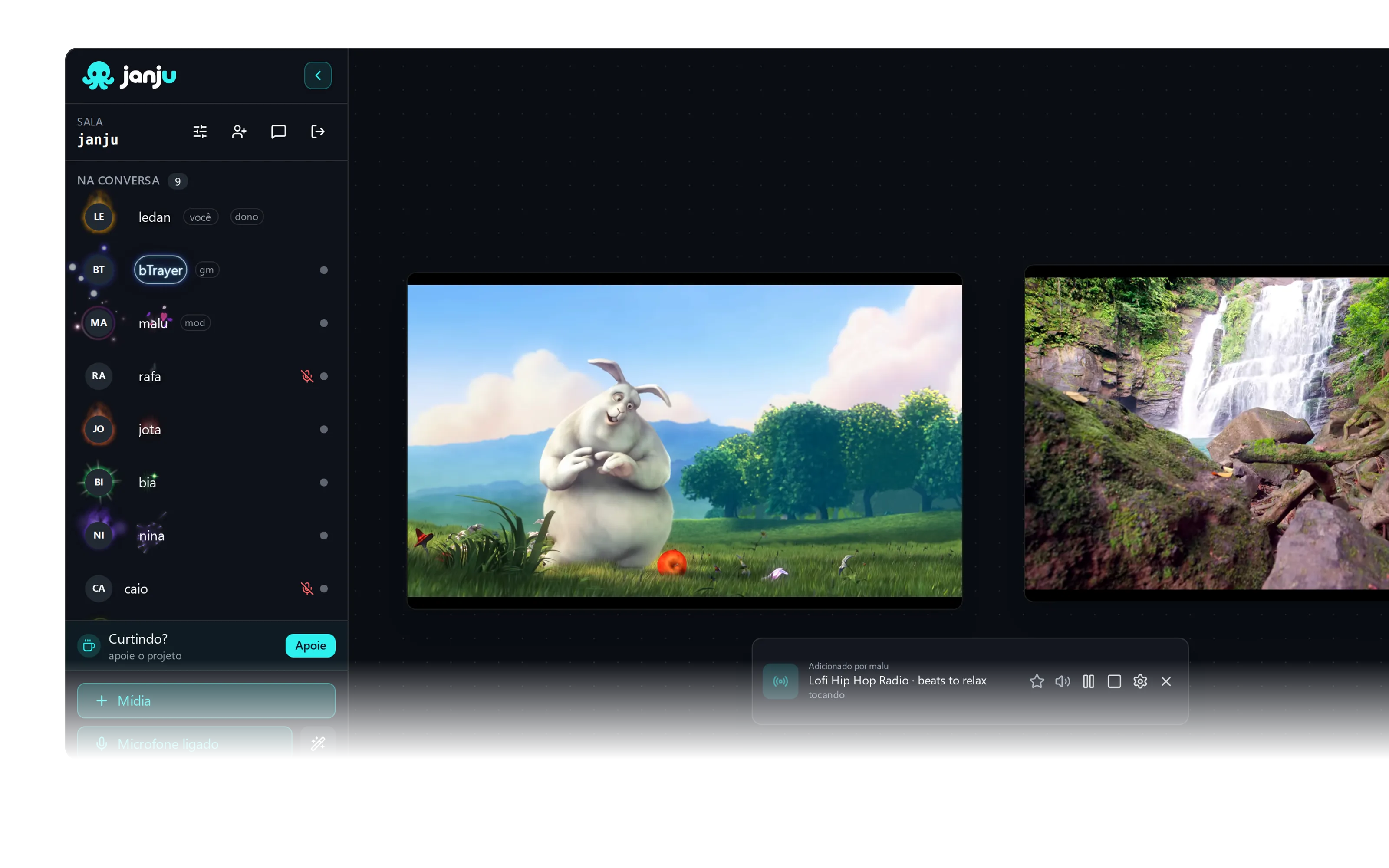This screenshot has height=868, width=1389.
Task: Click the bTrayer username pill
Action: pyautogui.click(x=161, y=270)
